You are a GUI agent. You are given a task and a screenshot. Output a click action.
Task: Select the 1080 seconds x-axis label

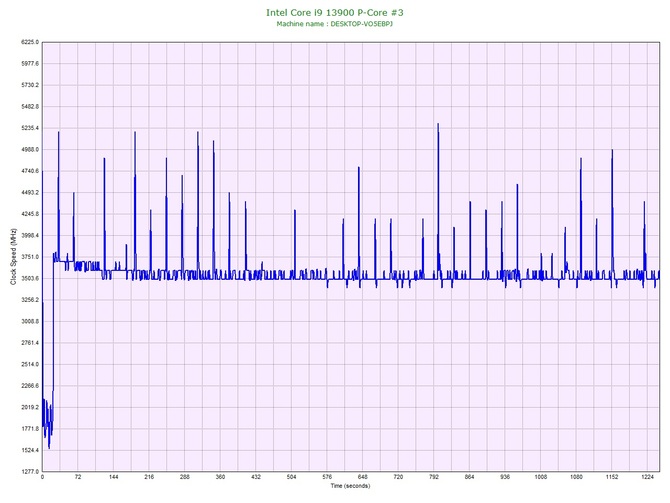pyautogui.click(x=576, y=477)
